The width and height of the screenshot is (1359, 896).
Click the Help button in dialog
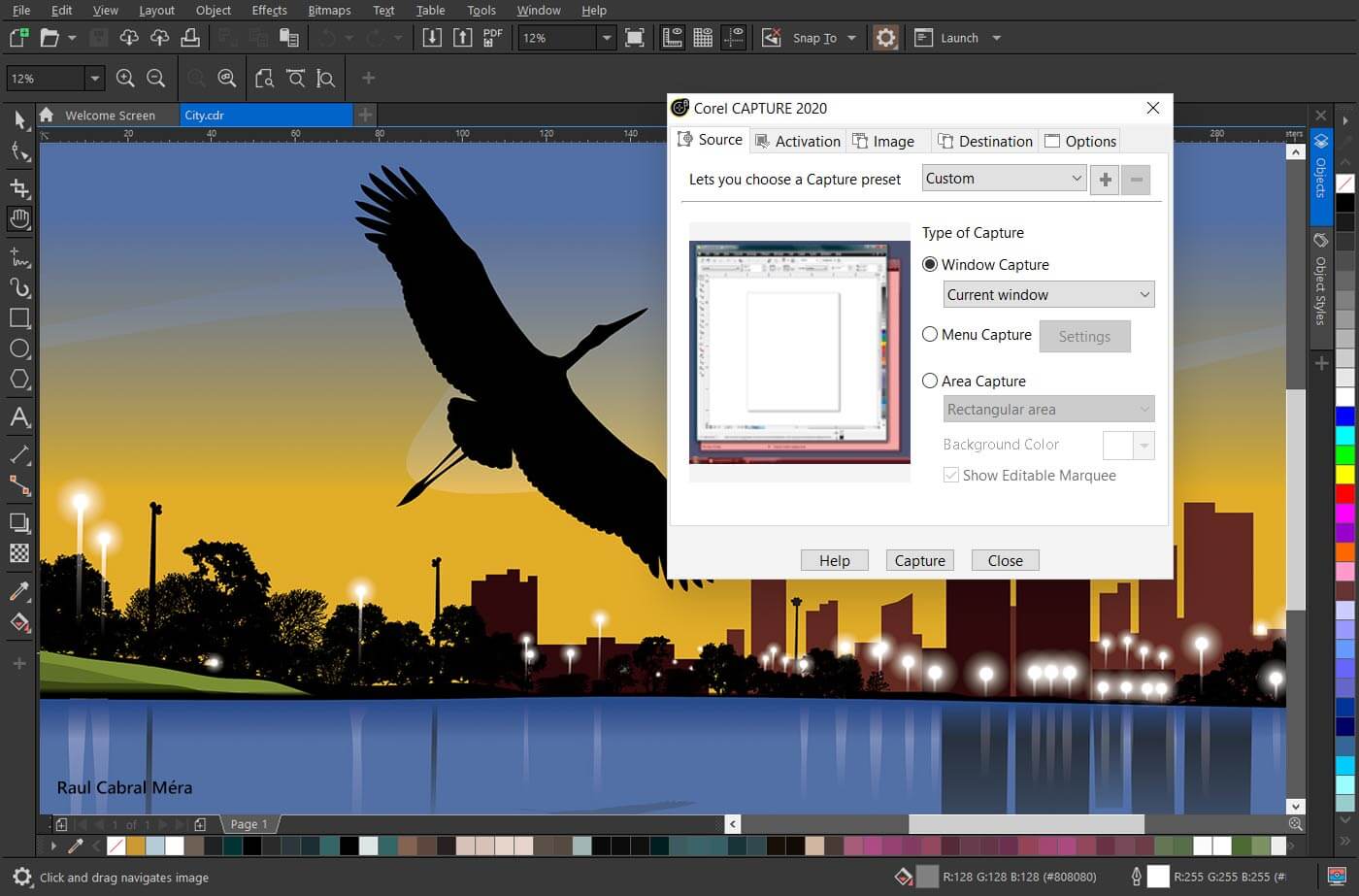[x=834, y=560]
